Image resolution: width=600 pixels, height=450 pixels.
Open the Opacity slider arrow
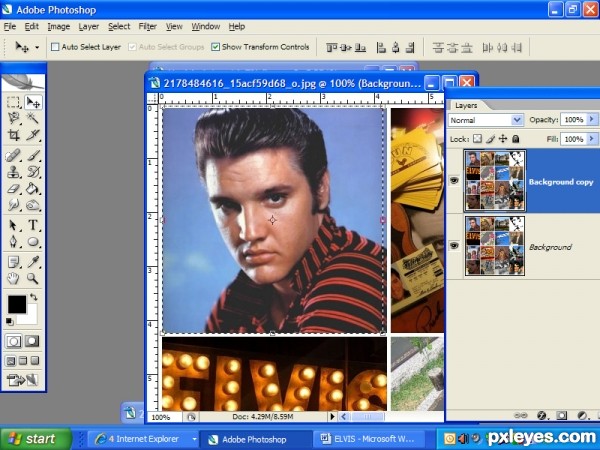[x=592, y=119]
